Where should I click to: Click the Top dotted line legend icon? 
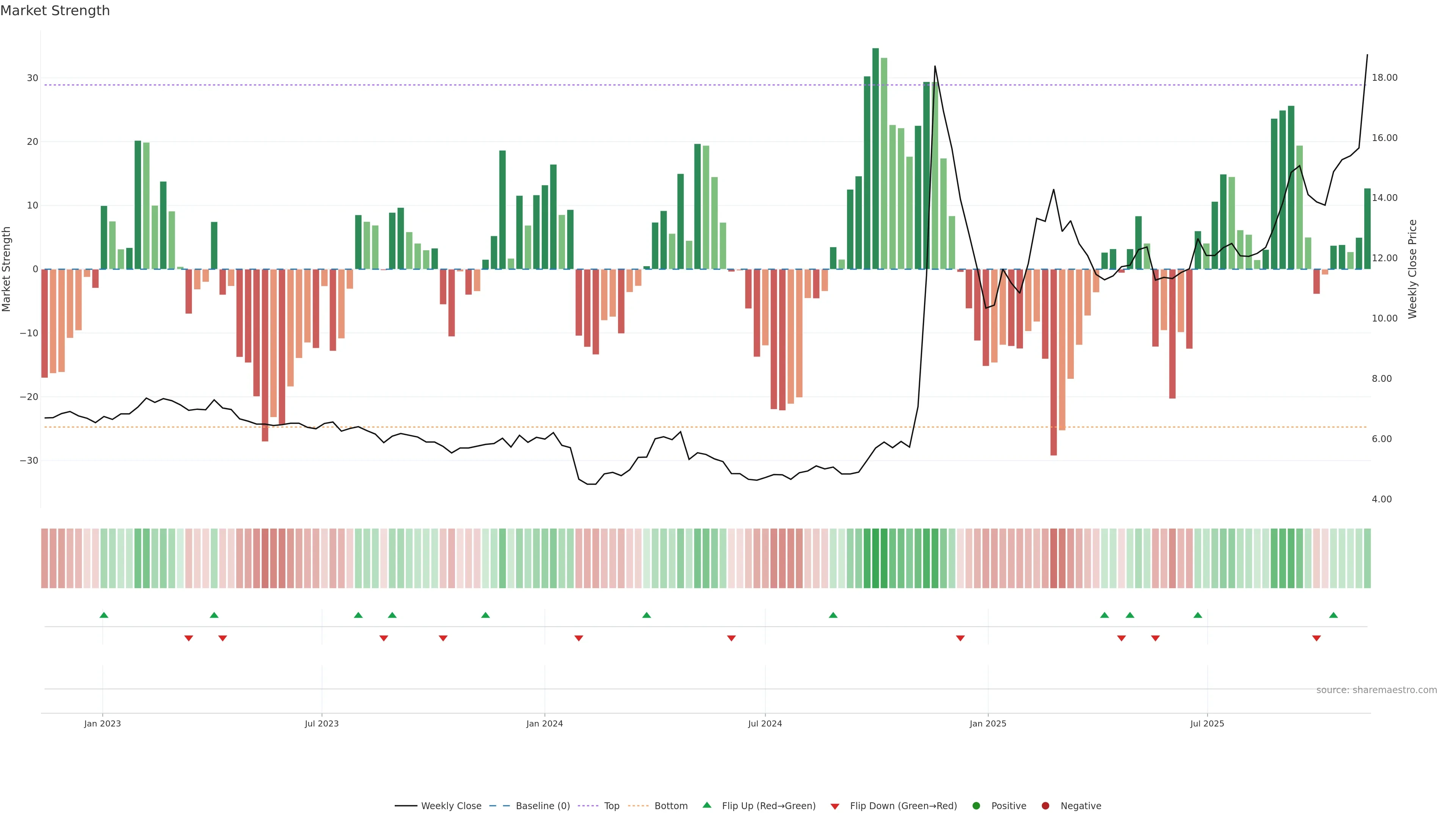[588, 806]
